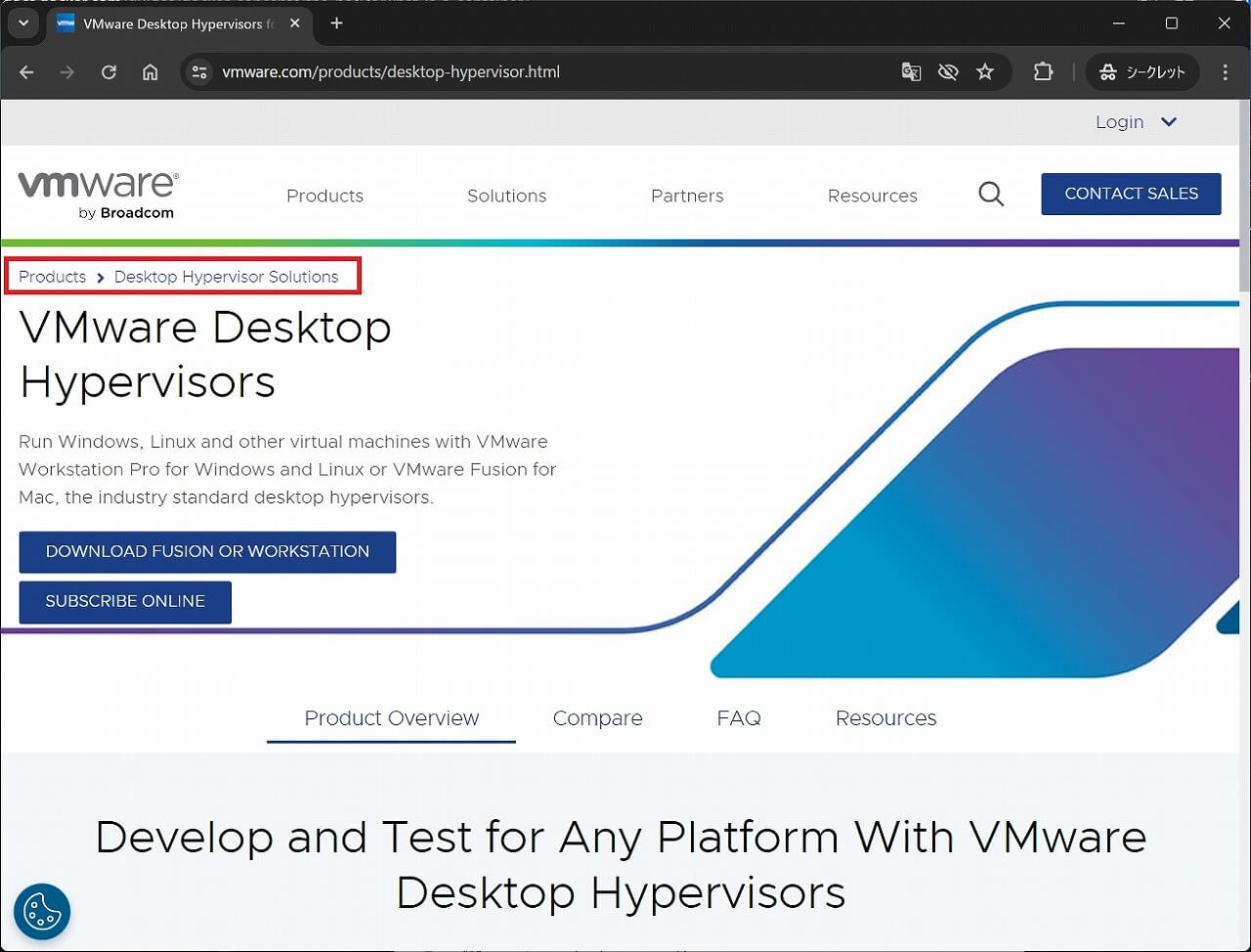
Task: Click the translate page icon
Action: pos(911,72)
